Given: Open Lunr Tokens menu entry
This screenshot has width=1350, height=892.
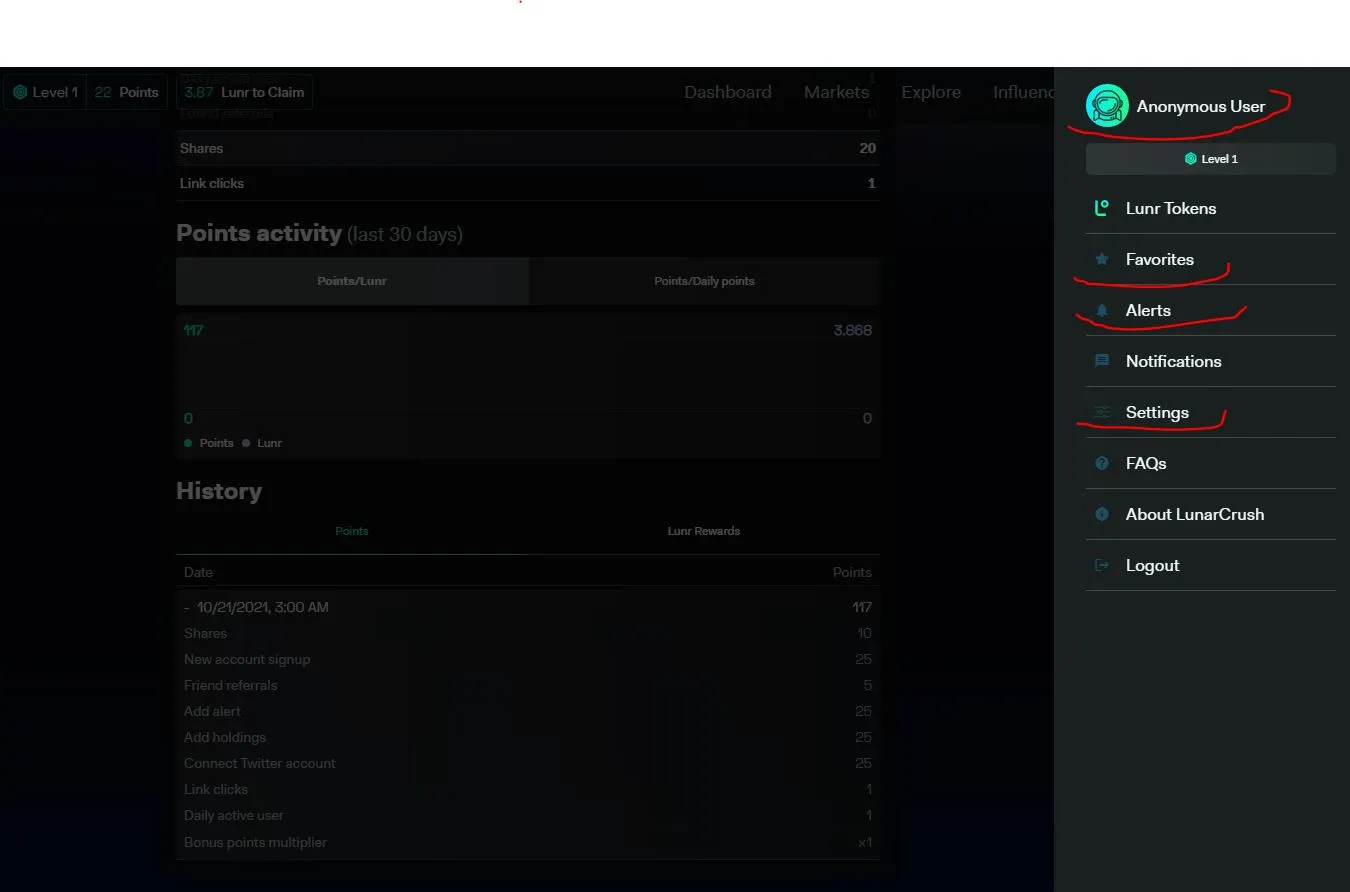Looking at the screenshot, I should [x=1211, y=208].
